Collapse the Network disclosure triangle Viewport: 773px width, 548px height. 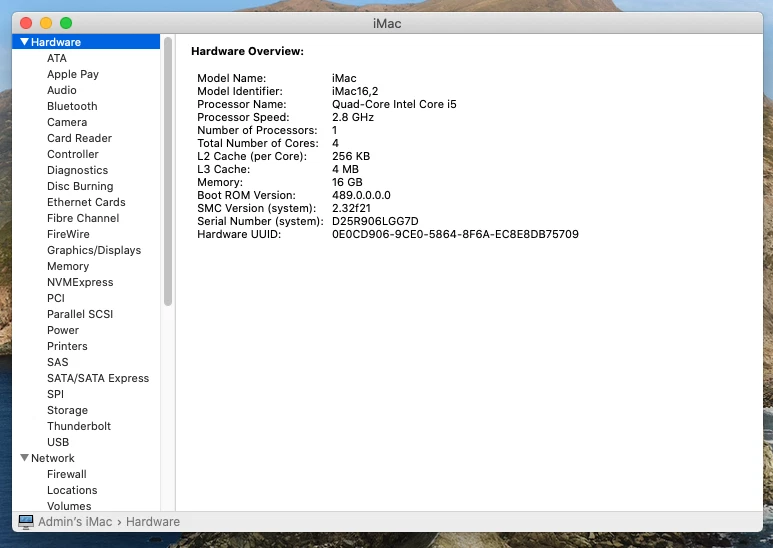click(x=24, y=458)
